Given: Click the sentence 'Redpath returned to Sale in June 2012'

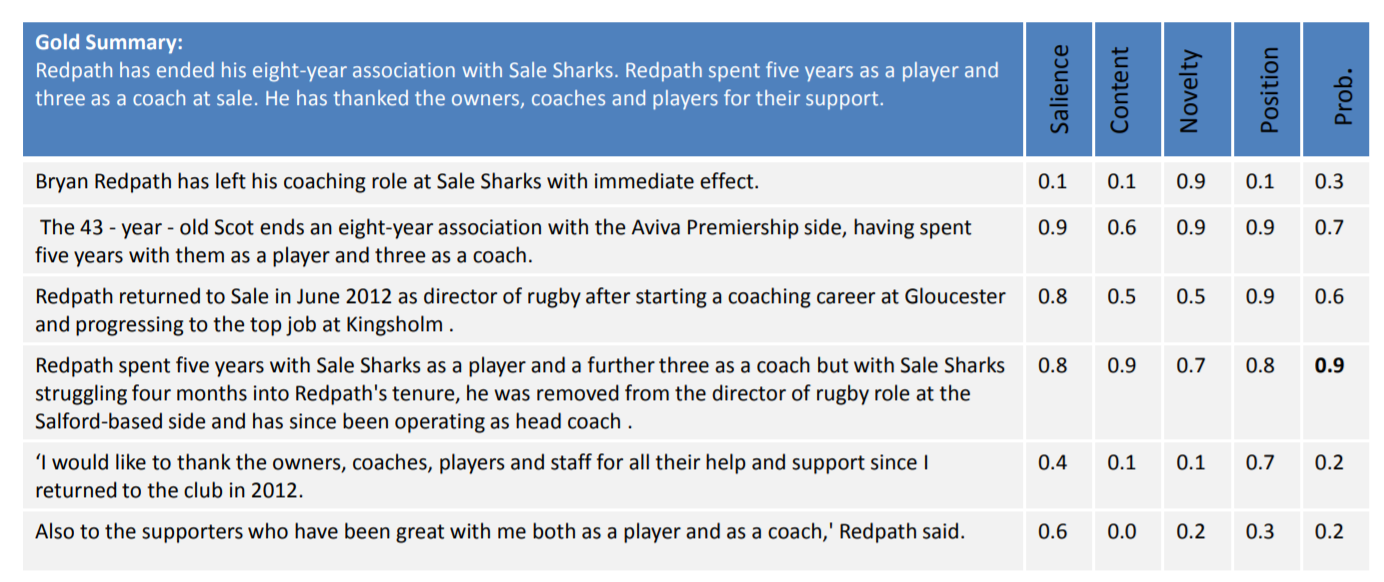Looking at the screenshot, I should click(520, 310).
